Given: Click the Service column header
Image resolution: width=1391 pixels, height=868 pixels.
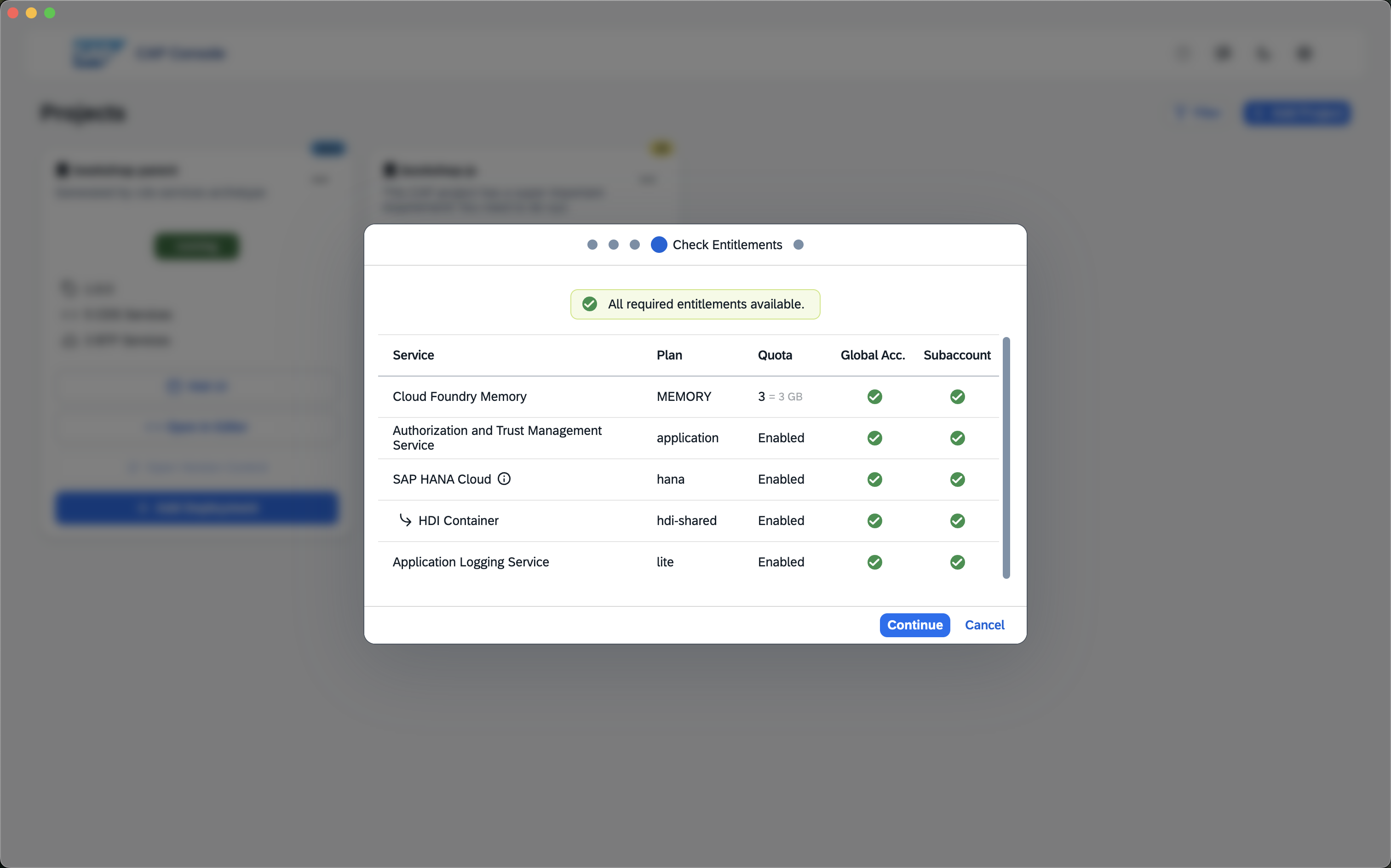Looking at the screenshot, I should coord(413,355).
